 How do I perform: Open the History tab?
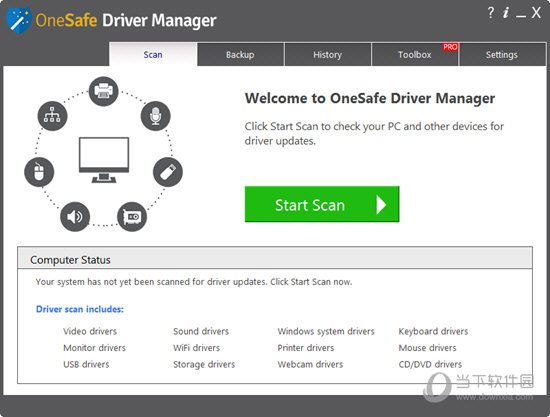(x=328, y=54)
